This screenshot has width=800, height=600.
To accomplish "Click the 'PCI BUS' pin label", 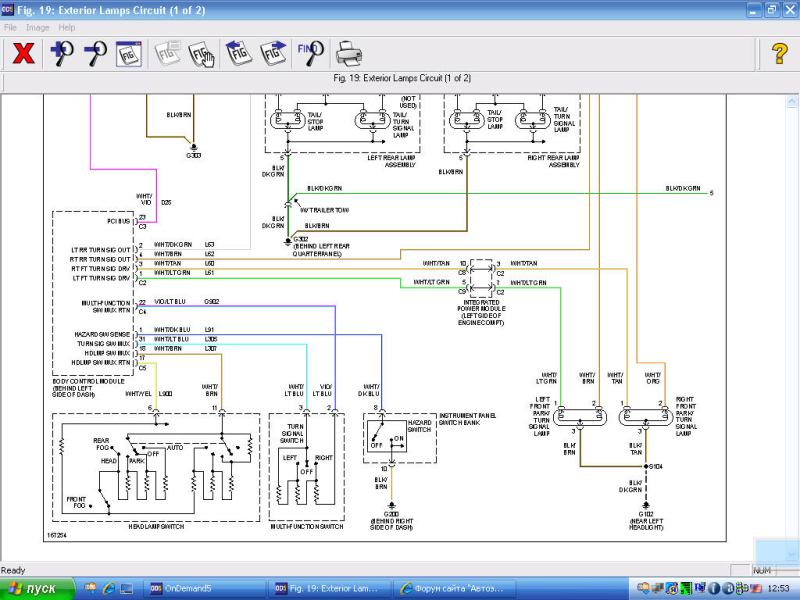I will pyautogui.click(x=118, y=221).
